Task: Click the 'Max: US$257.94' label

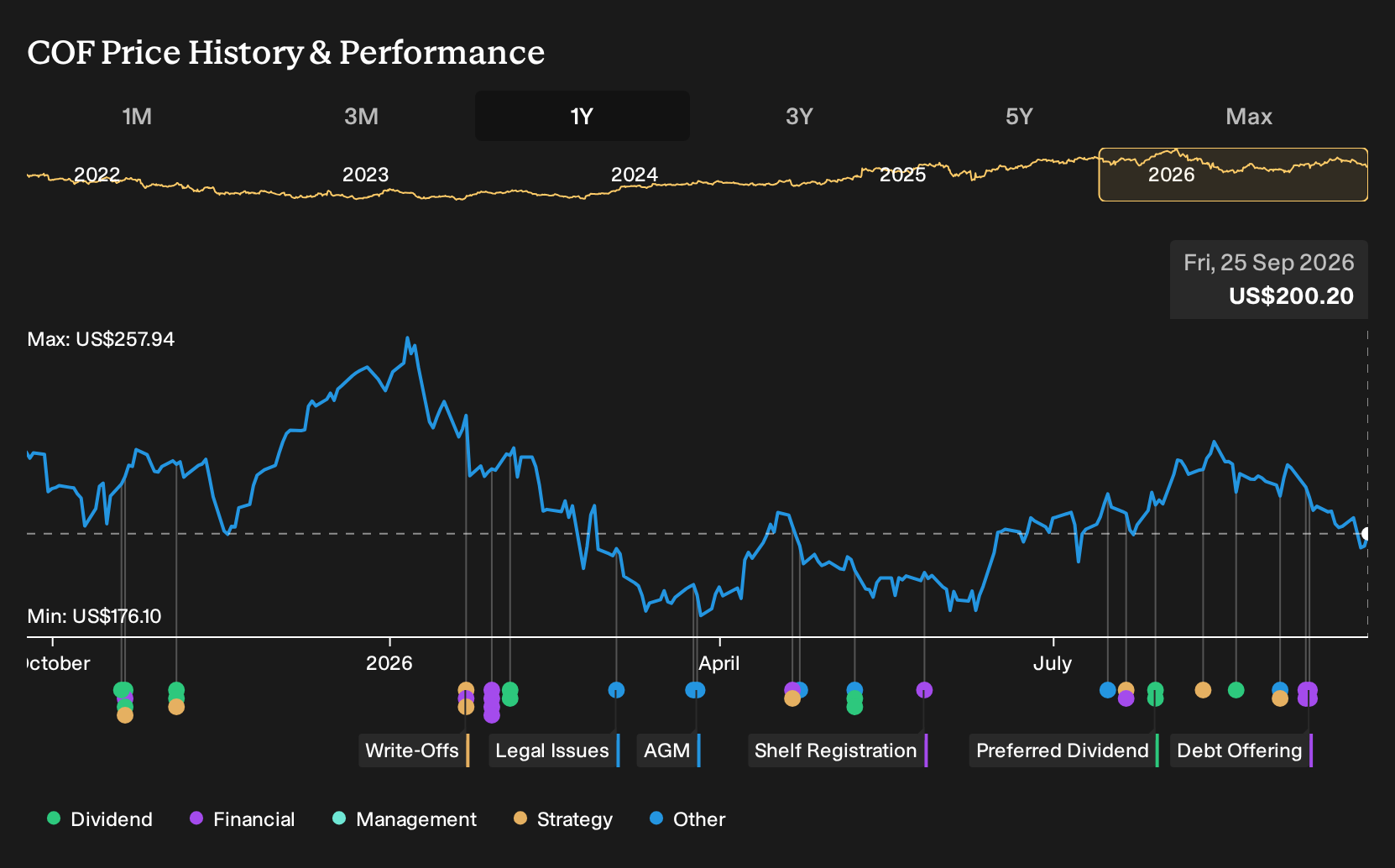Action: [101, 339]
